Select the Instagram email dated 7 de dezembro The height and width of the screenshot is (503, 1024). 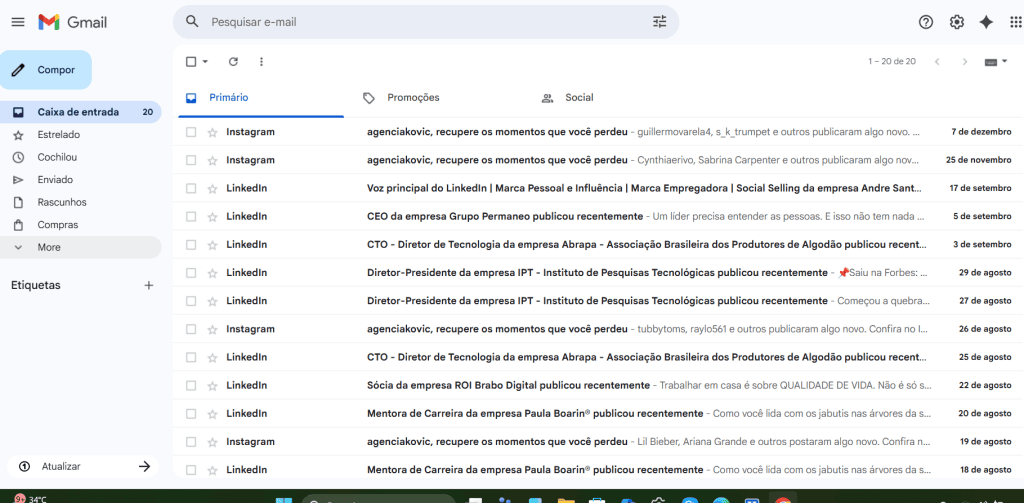[x=191, y=132]
